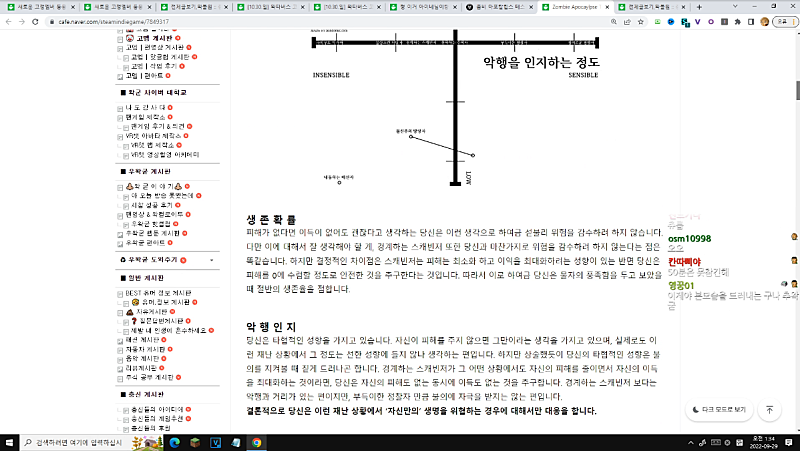Open the zoom magnifier in address bar
Image resolution: width=800 pixels, height=451 pixels.
pyautogui.click(x=614, y=22)
